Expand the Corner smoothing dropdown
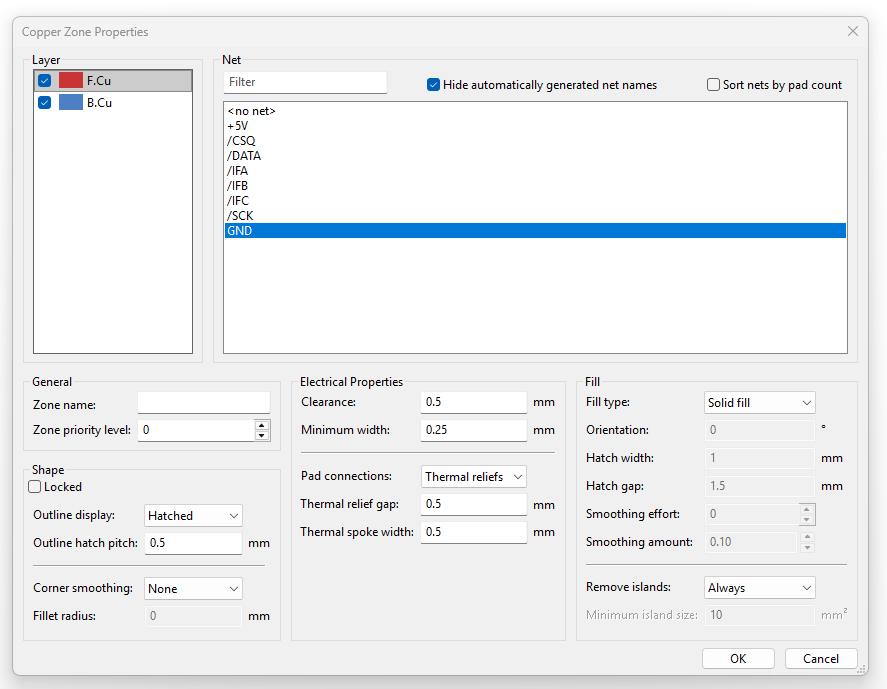 tap(193, 589)
